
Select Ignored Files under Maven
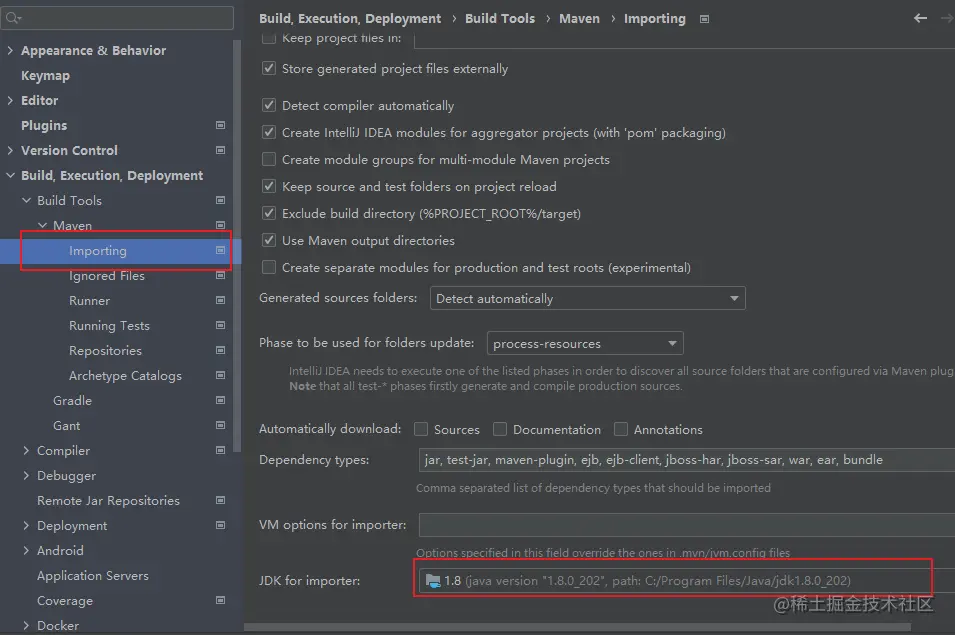click(x=107, y=276)
